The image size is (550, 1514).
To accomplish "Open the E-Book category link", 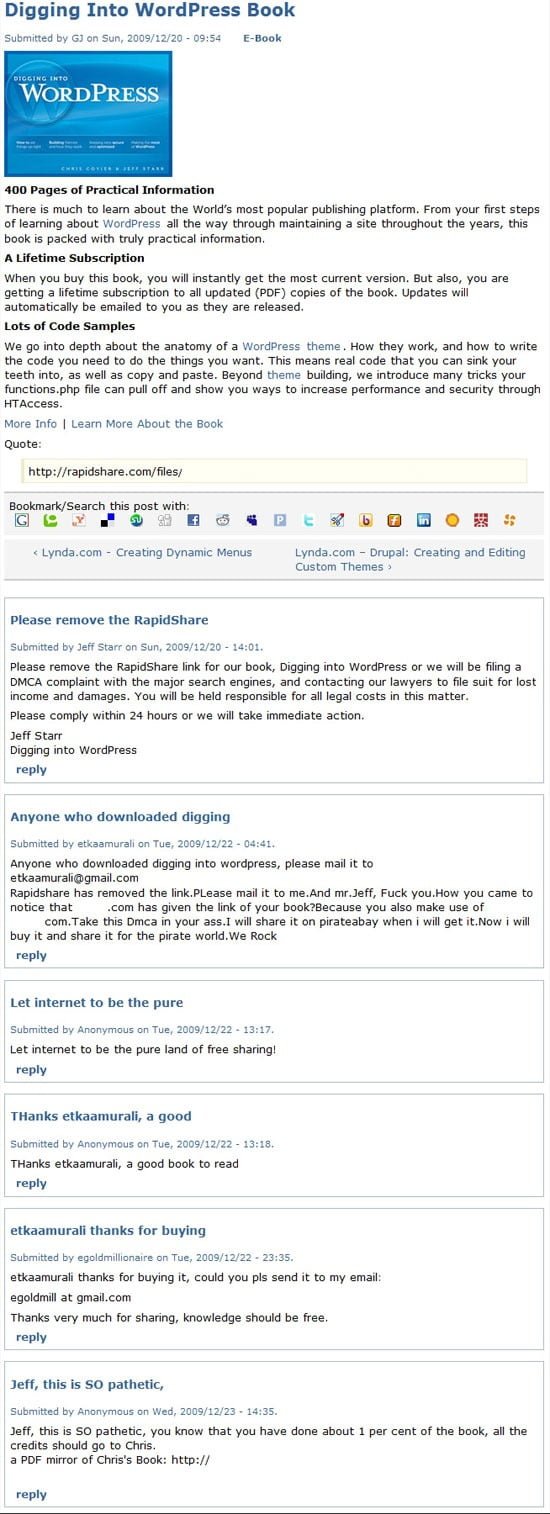I will pyautogui.click(x=262, y=38).
